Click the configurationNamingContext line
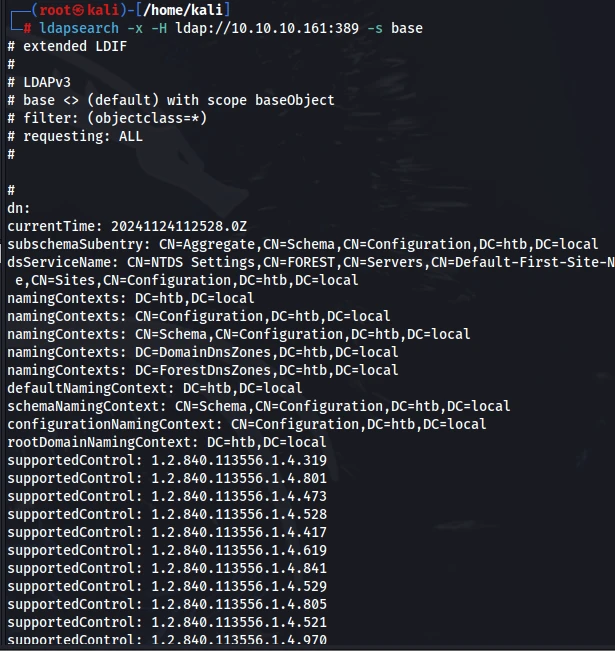The height and width of the screenshot is (651, 615). 247,424
